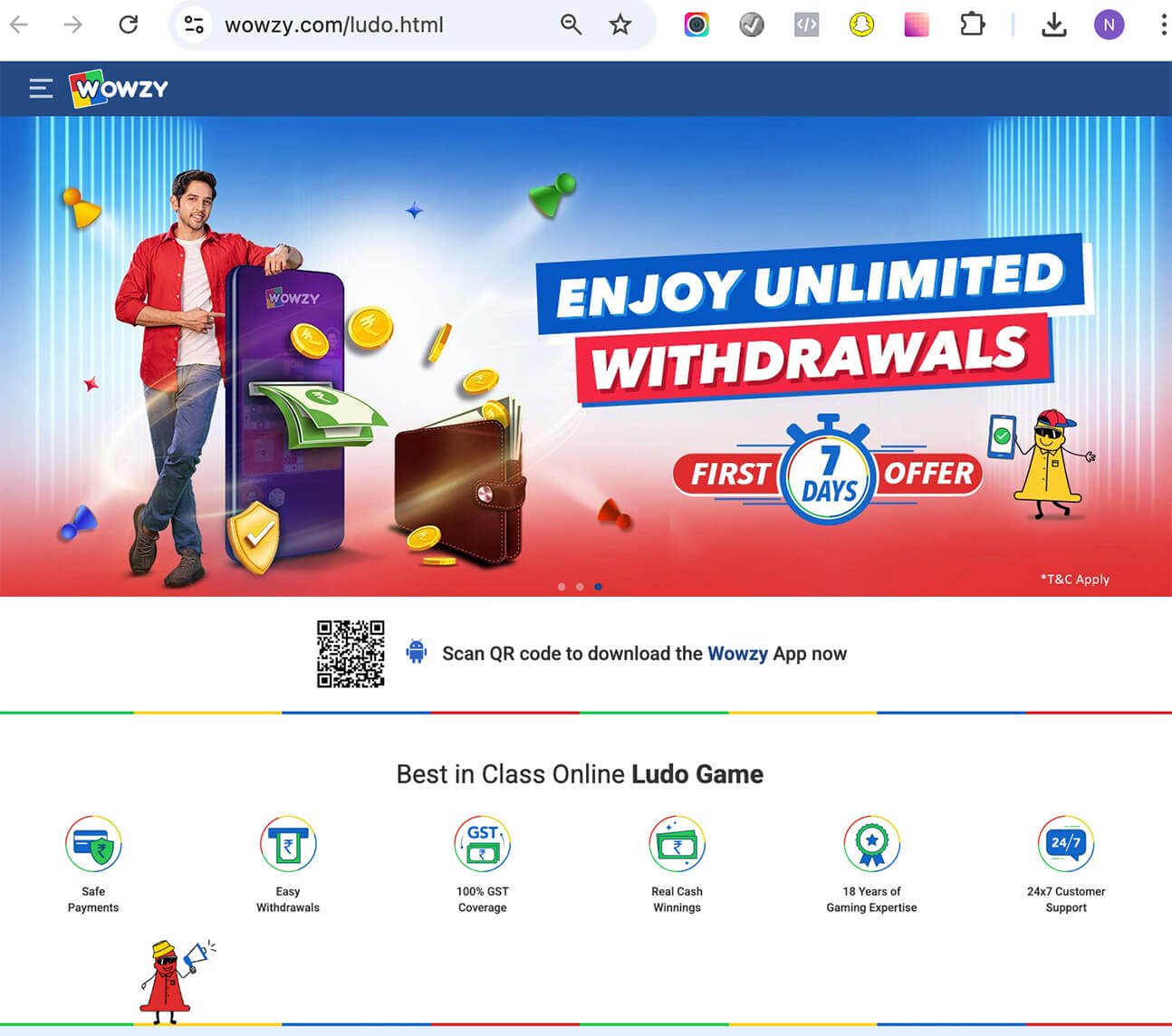The width and height of the screenshot is (1172, 1036).
Task: Open the hamburger navigation menu
Action: click(41, 88)
